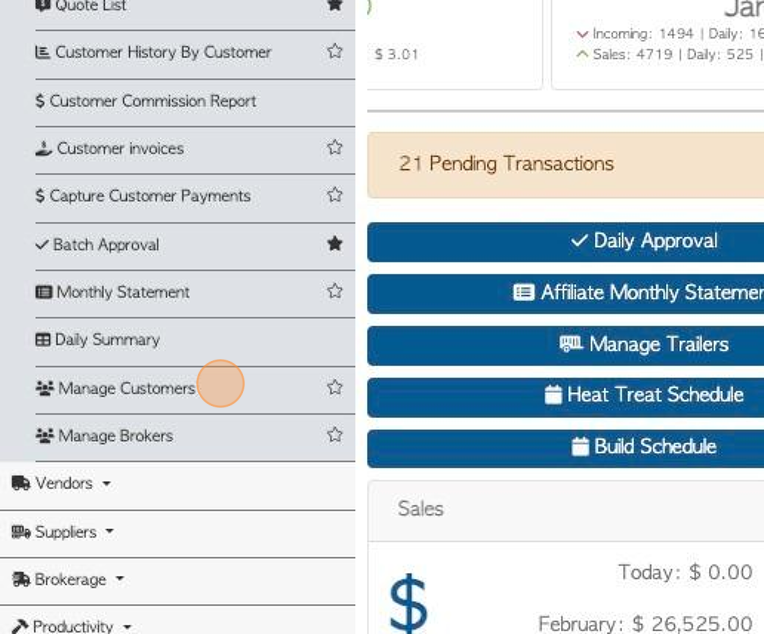
Task: Click the Customer History By Customer chart icon
Action: click(x=42, y=52)
